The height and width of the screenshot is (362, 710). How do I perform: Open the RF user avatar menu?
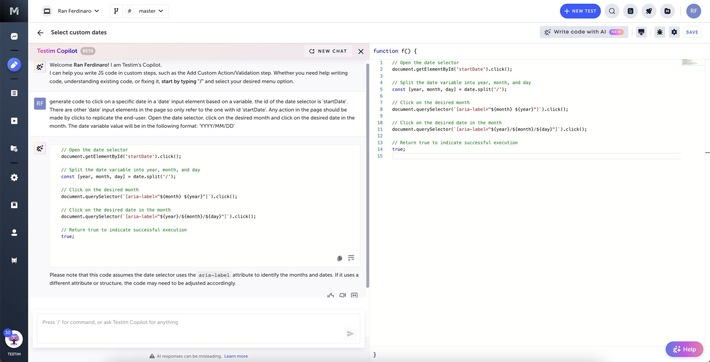(693, 11)
